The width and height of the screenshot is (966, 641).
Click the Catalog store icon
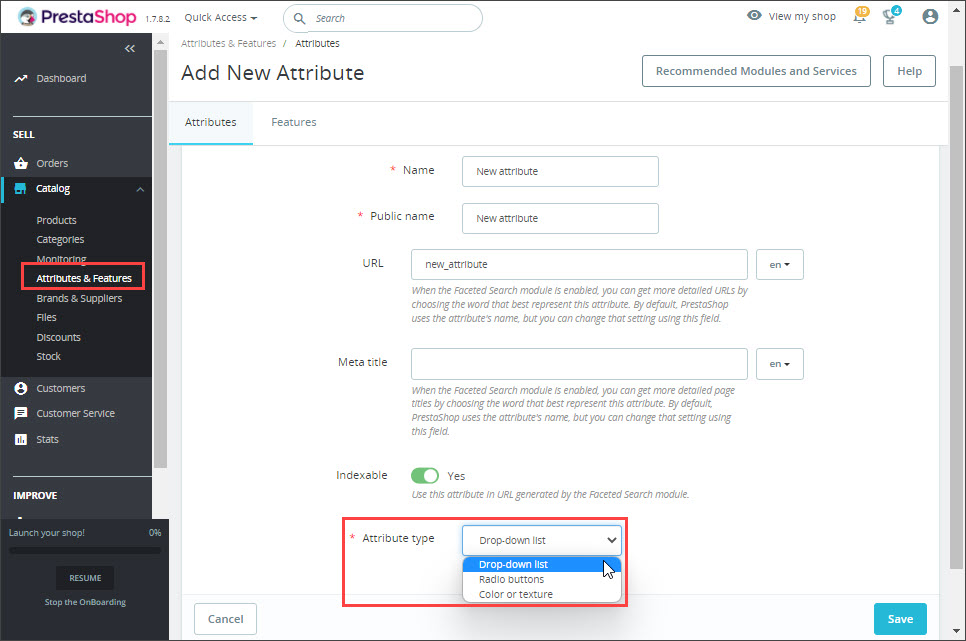[20, 189]
